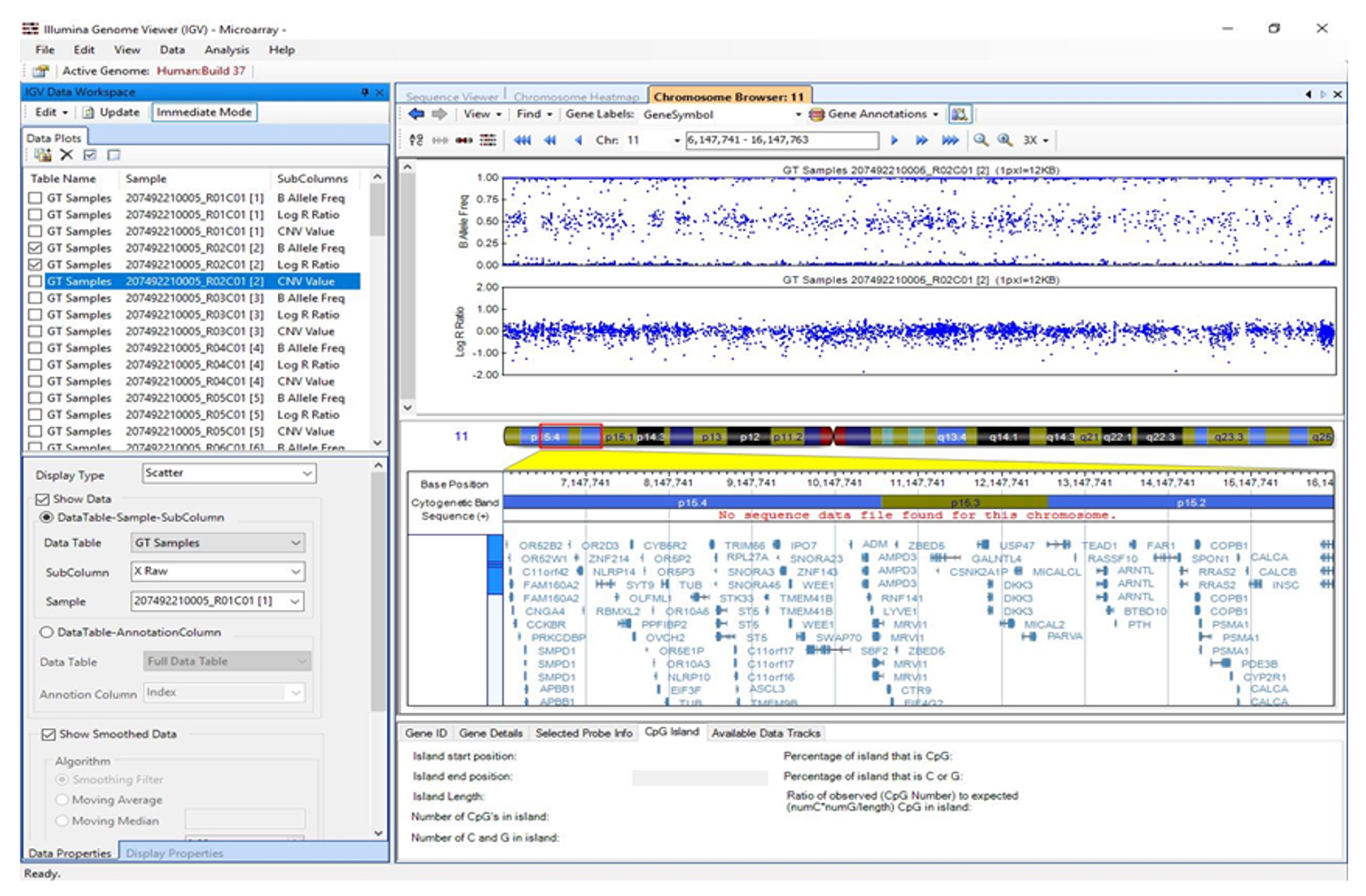The width and height of the screenshot is (1366, 896).
Task: Close the Chromosome Browser tab area
Action: click(1338, 94)
